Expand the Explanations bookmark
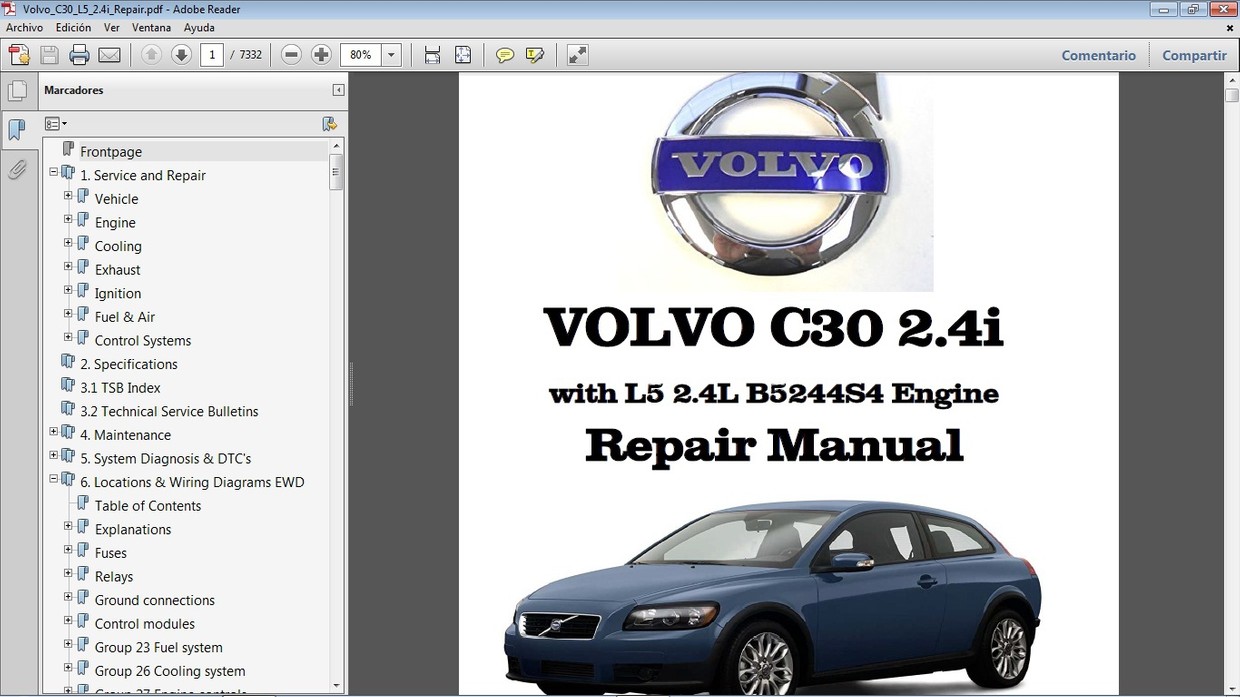The width and height of the screenshot is (1240, 697). coord(68,526)
